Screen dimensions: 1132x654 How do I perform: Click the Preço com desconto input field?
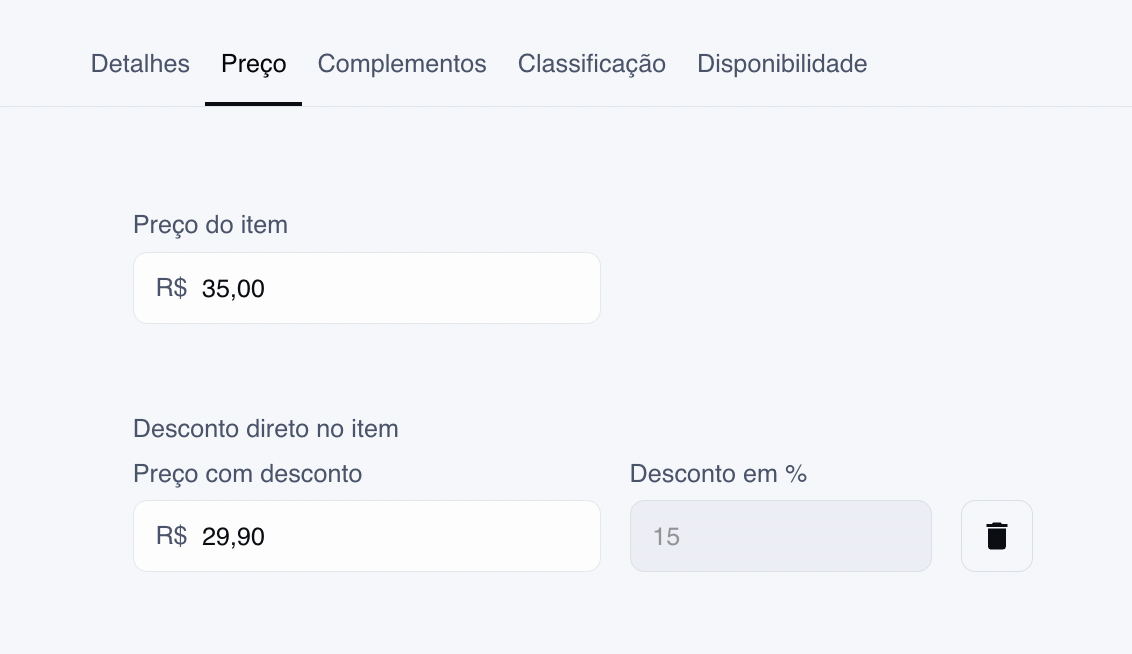click(367, 536)
